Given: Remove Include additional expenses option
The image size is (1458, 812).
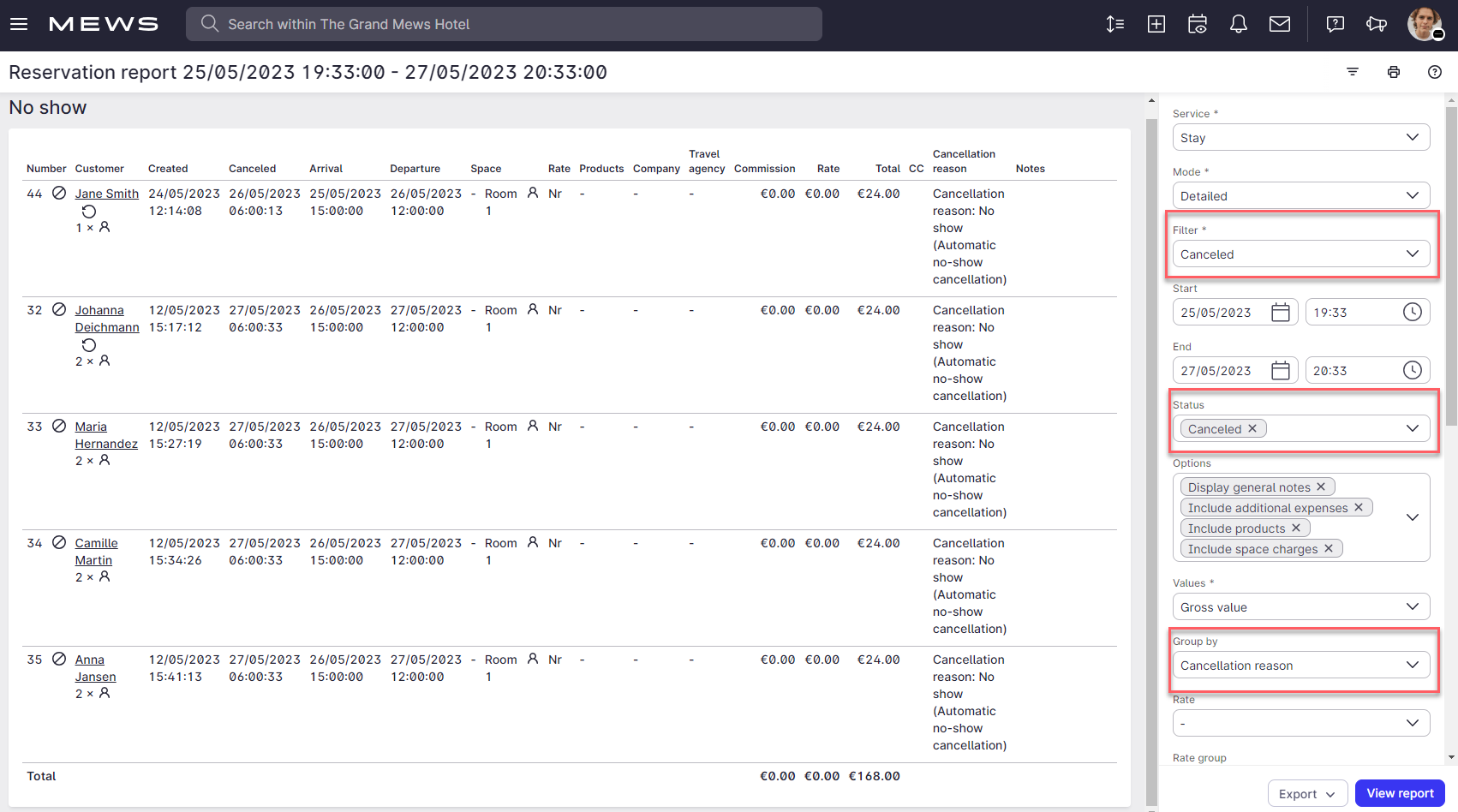Looking at the screenshot, I should [1359, 507].
